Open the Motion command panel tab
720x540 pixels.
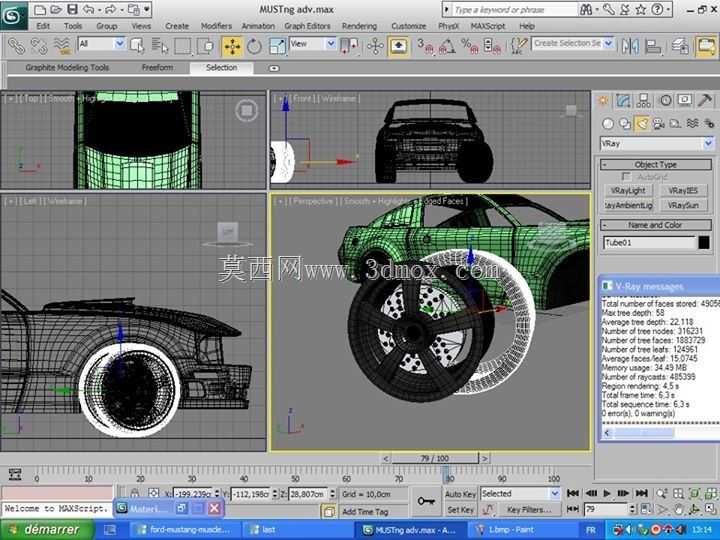(665, 101)
